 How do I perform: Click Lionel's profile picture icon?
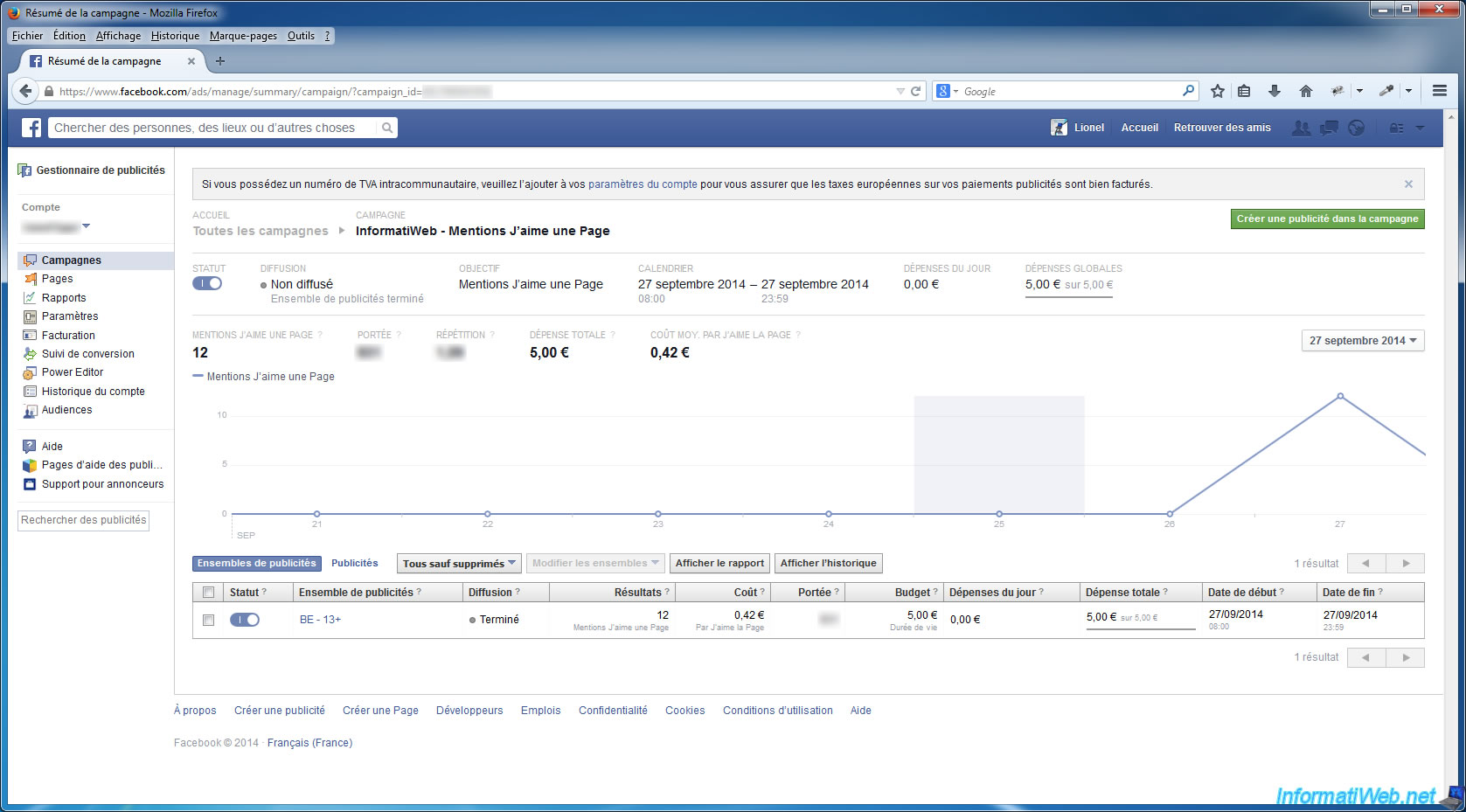1059,128
